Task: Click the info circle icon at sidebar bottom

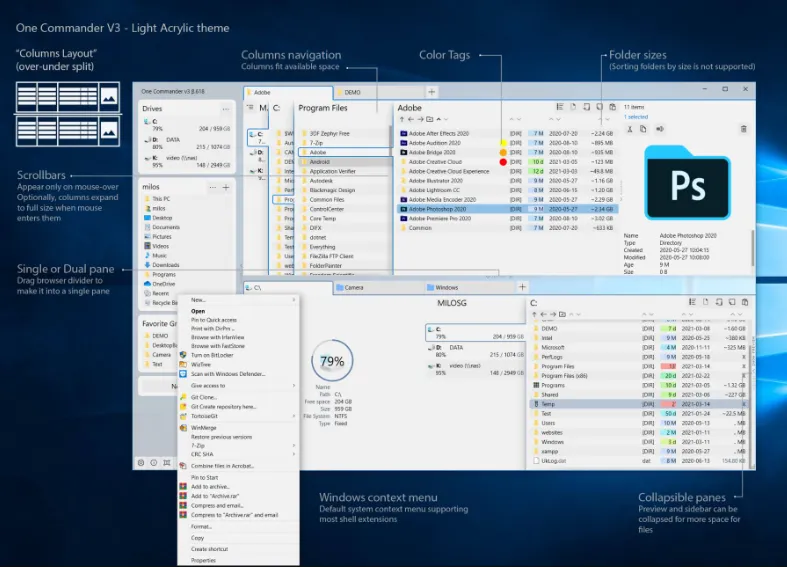Action: click(154, 463)
